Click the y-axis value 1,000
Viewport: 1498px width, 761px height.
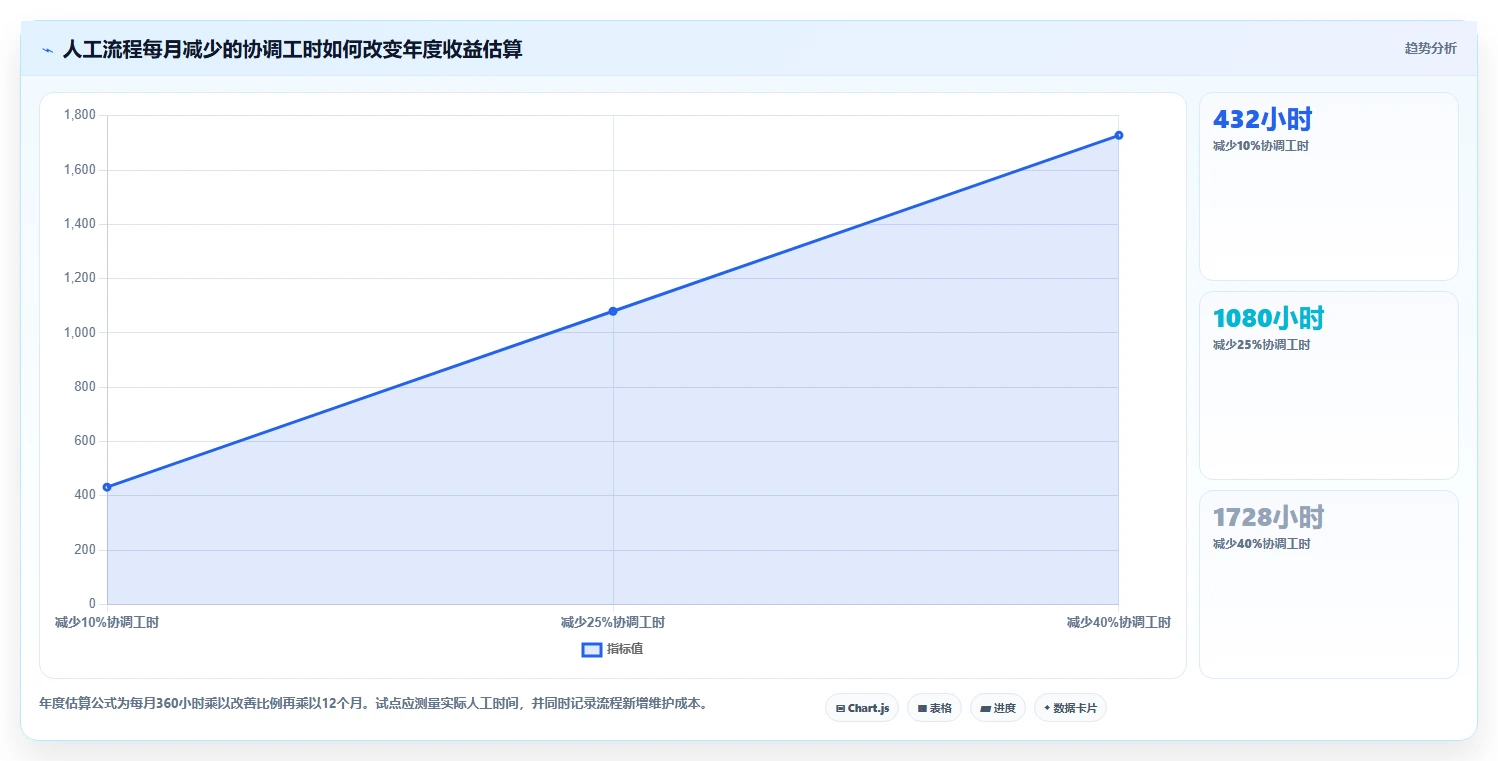[80, 332]
